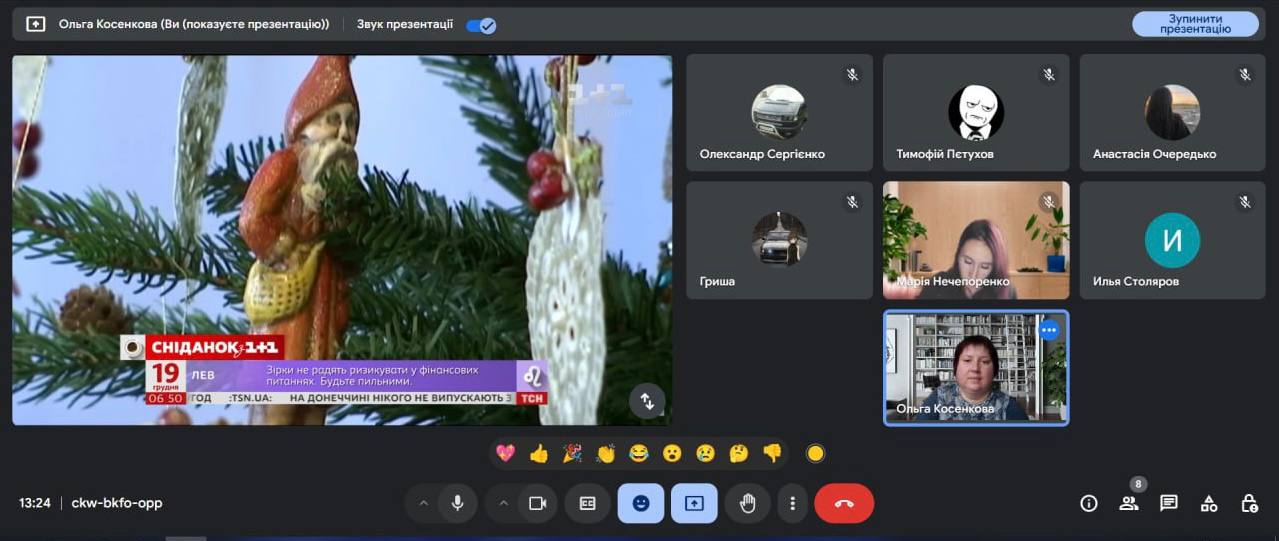Raise your hand in the meeting
The image size is (1279, 541).
coord(747,503)
